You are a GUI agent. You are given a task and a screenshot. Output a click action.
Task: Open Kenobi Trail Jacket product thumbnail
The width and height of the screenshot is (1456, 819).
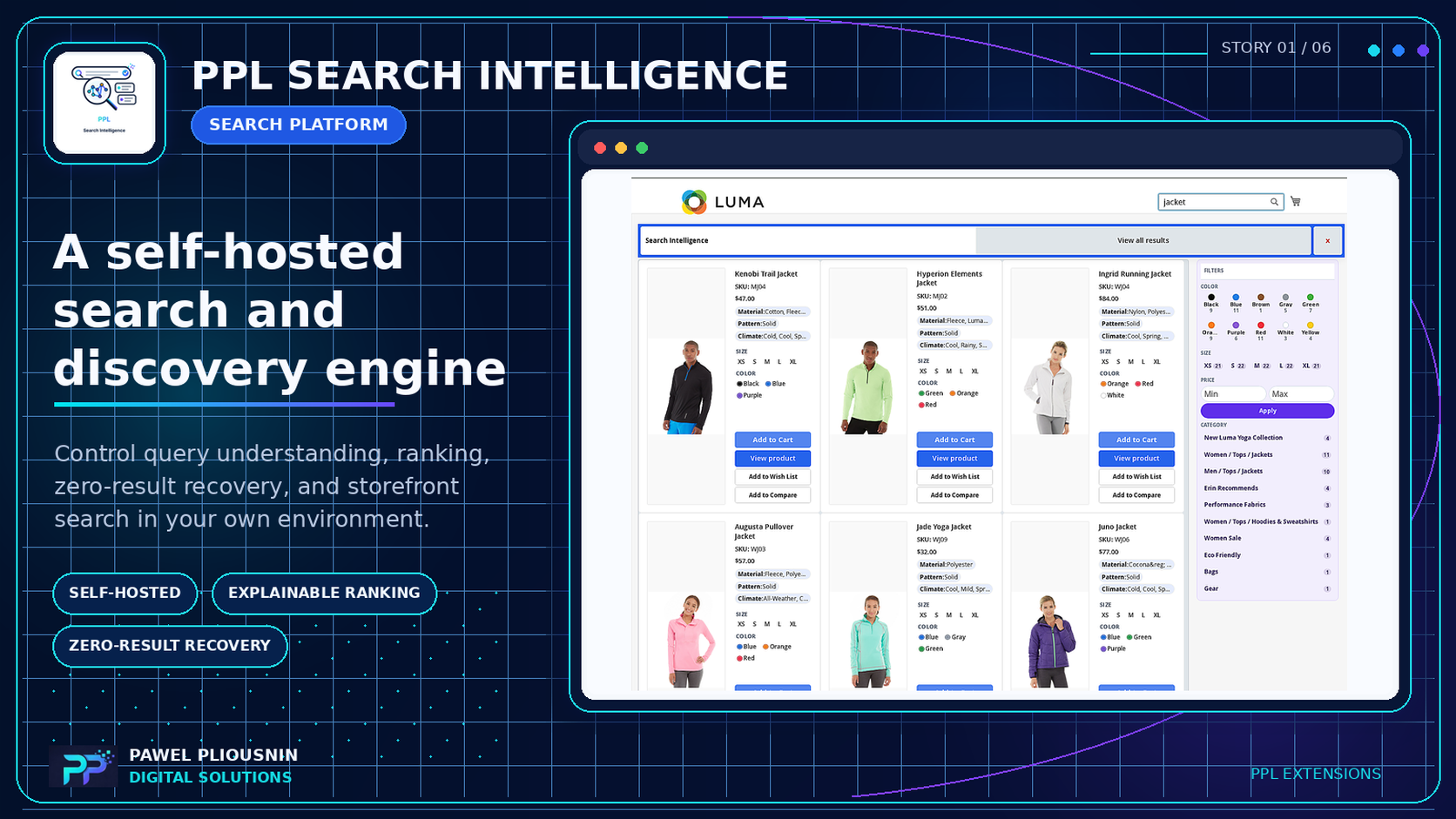click(687, 386)
